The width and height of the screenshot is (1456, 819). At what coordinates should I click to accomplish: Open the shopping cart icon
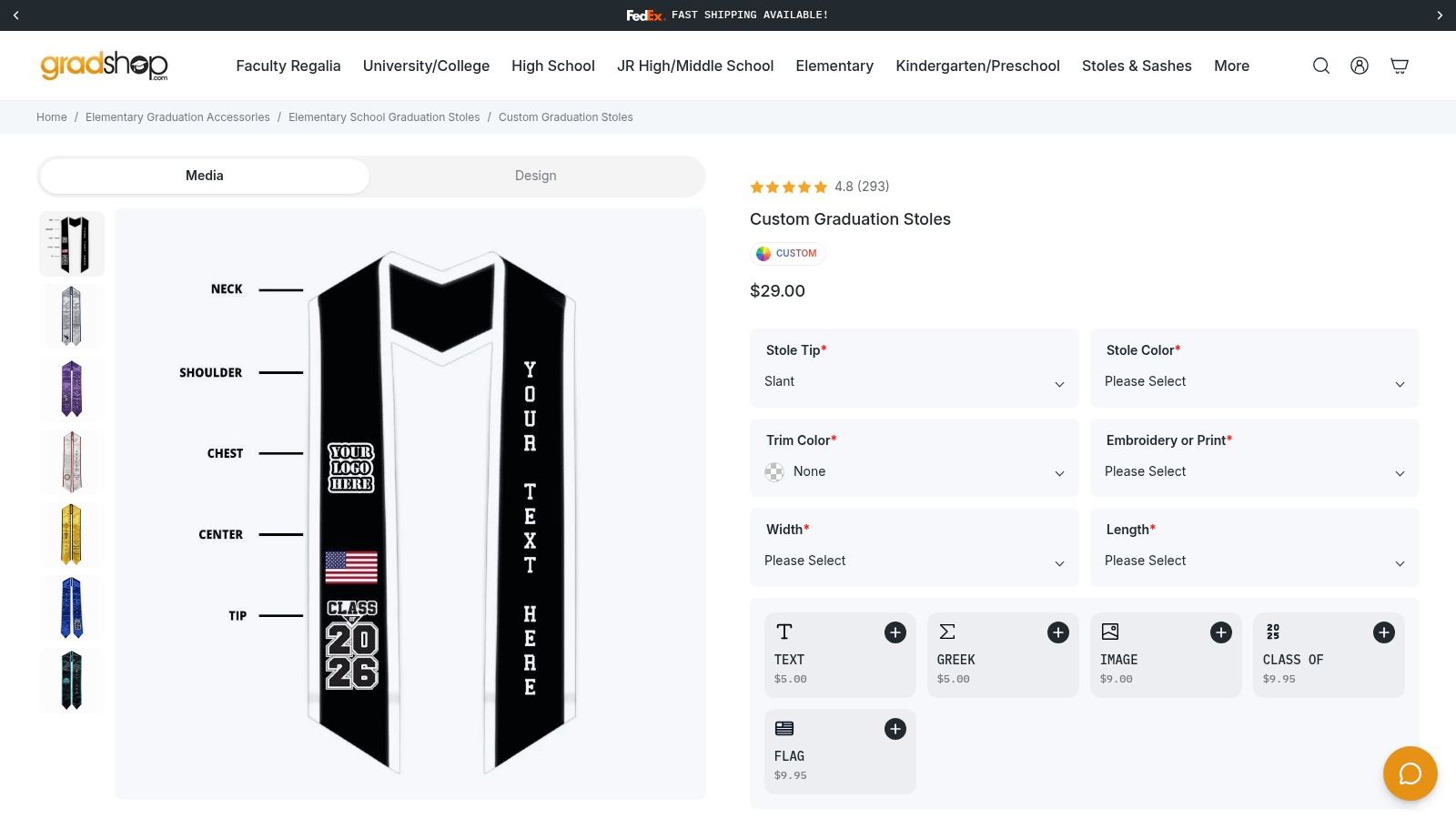1400,66
